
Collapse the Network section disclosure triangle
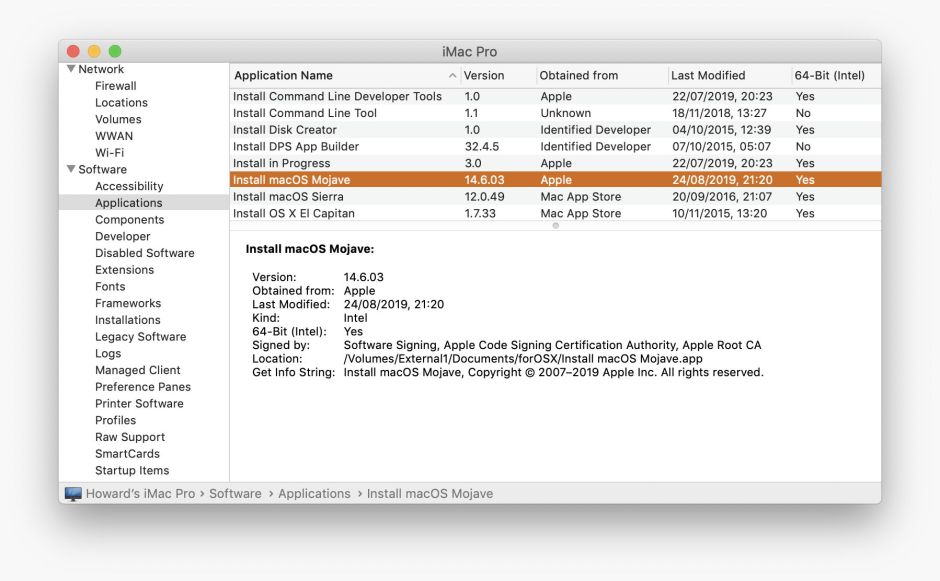[x=71, y=69]
